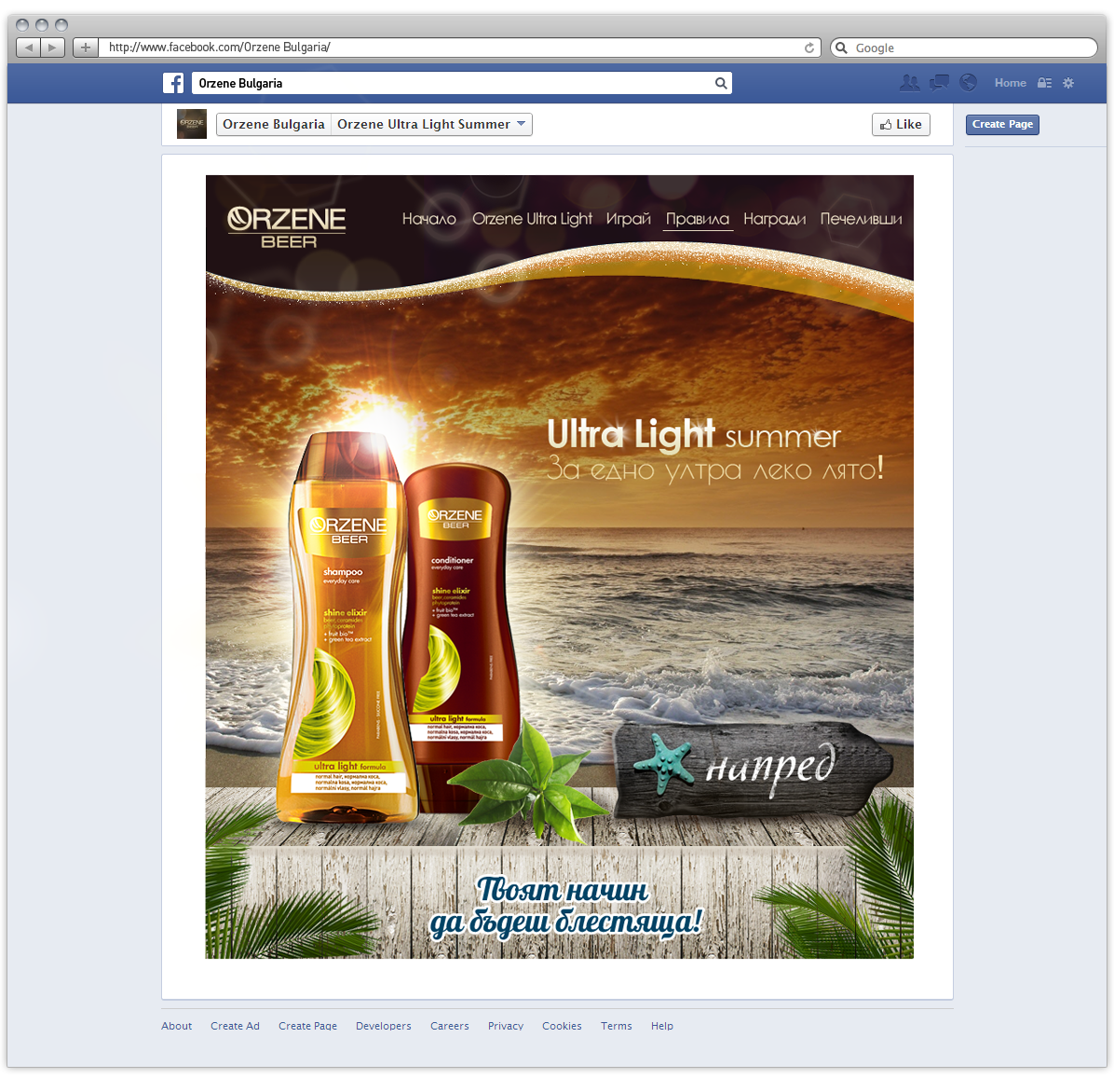The height and width of the screenshot is (1092, 1114).
Task: Open the Privacy footer link
Action: click(506, 1026)
